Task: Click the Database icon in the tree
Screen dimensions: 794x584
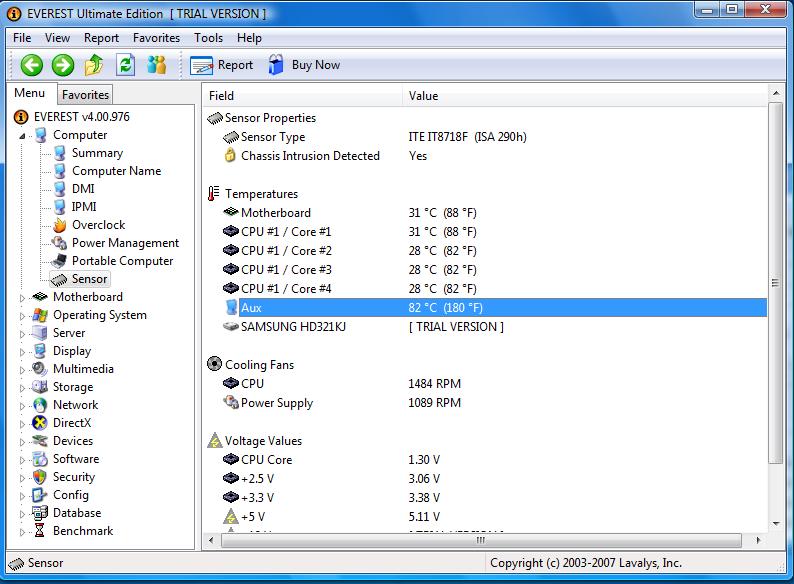Action: coord(40,513)
